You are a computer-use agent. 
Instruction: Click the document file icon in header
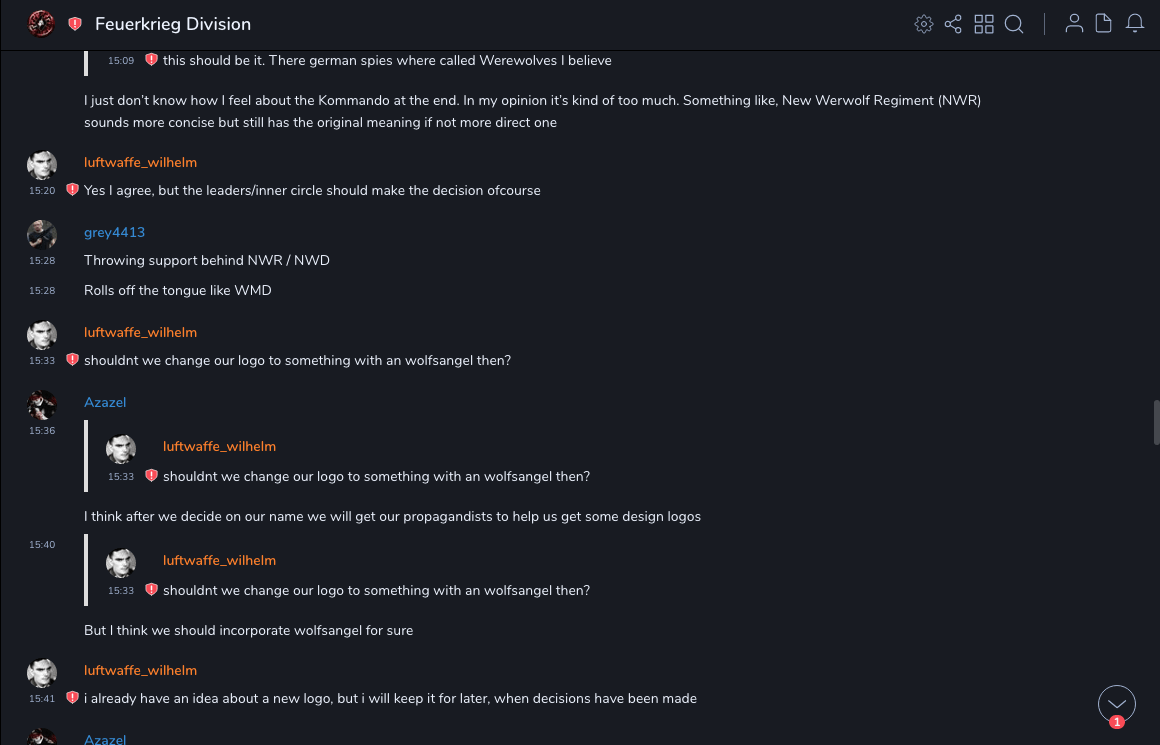point(1104,24)
